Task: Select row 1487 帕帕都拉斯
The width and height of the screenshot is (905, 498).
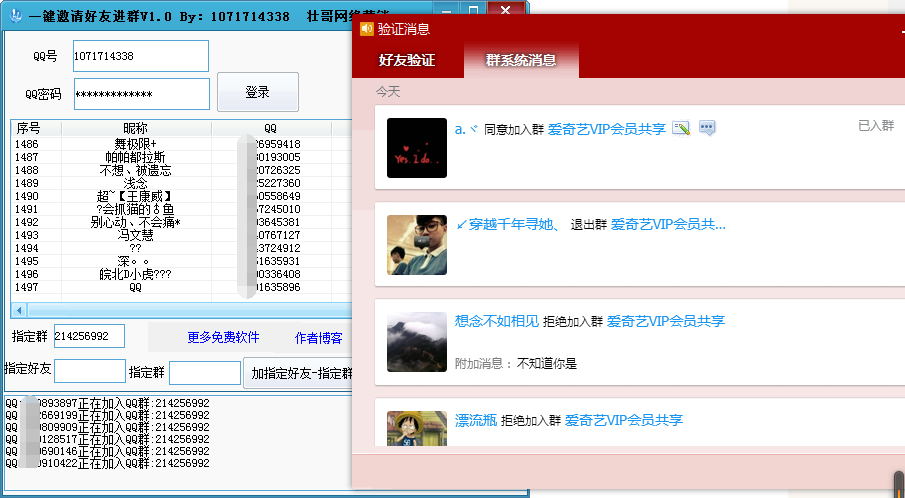Action: click(181, 157)
